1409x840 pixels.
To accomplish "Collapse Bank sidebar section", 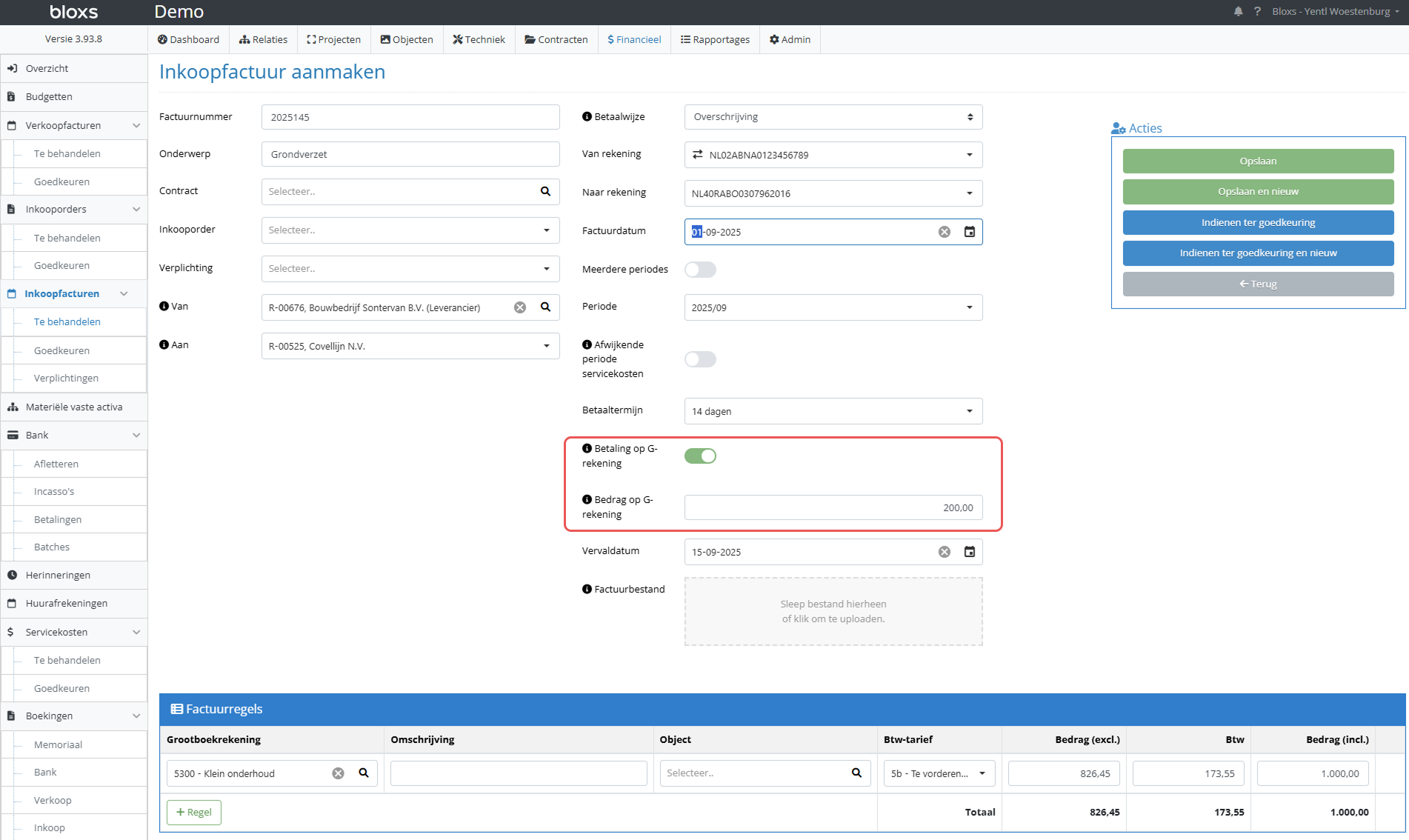I will tap(136, 435).
